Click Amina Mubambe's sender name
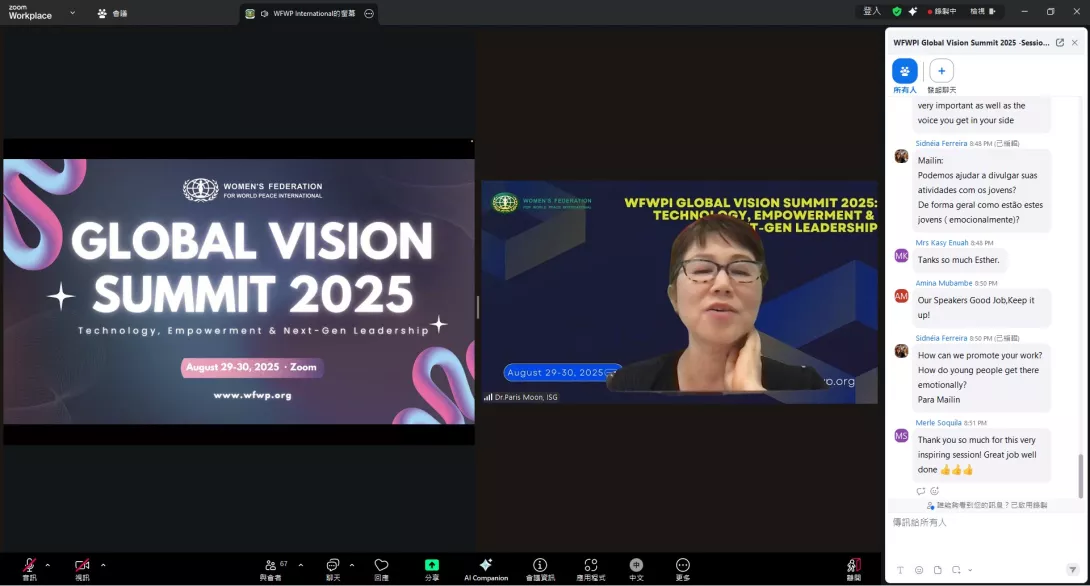Image resolution: width=1090 pixels, height=586 pixels. click(x=943, y=283)
